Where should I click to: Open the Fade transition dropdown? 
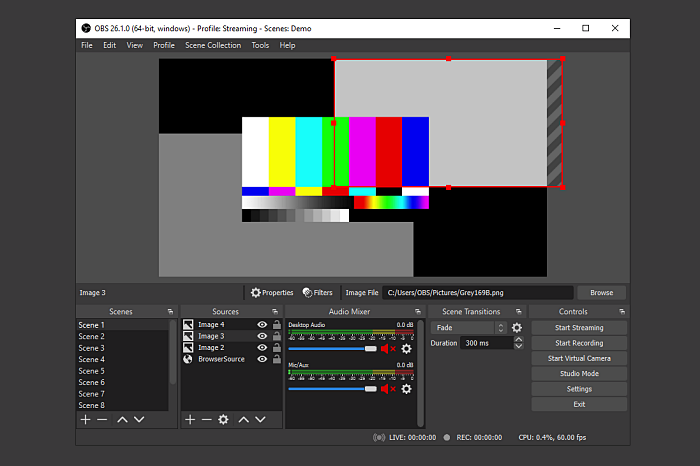coord(469,328)
